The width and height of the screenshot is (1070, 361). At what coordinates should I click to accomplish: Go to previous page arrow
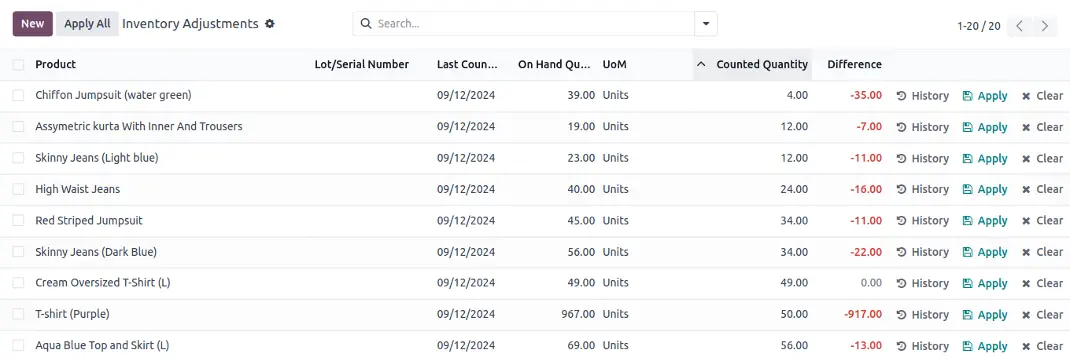click(x=1020, y=26)
